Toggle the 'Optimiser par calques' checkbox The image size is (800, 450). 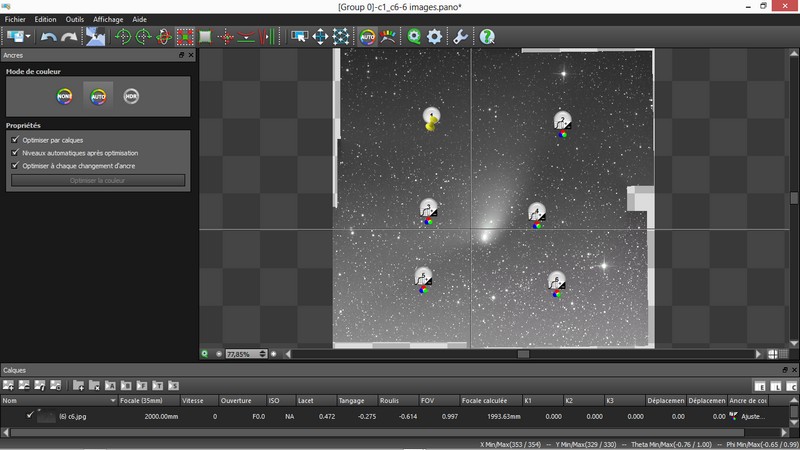point(15,140)
